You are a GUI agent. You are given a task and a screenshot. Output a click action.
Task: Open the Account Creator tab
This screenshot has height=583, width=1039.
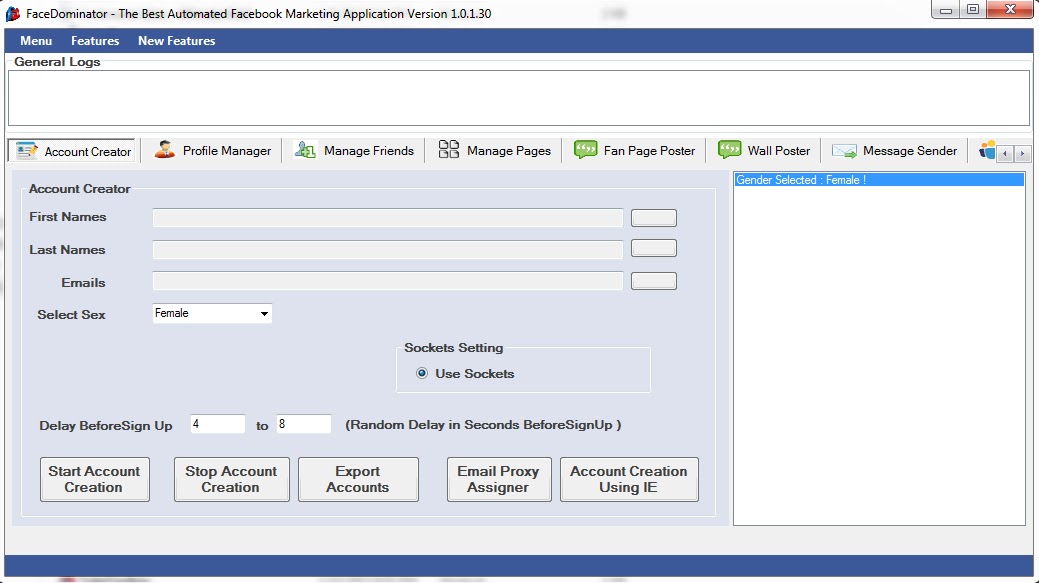coord(73,150)
